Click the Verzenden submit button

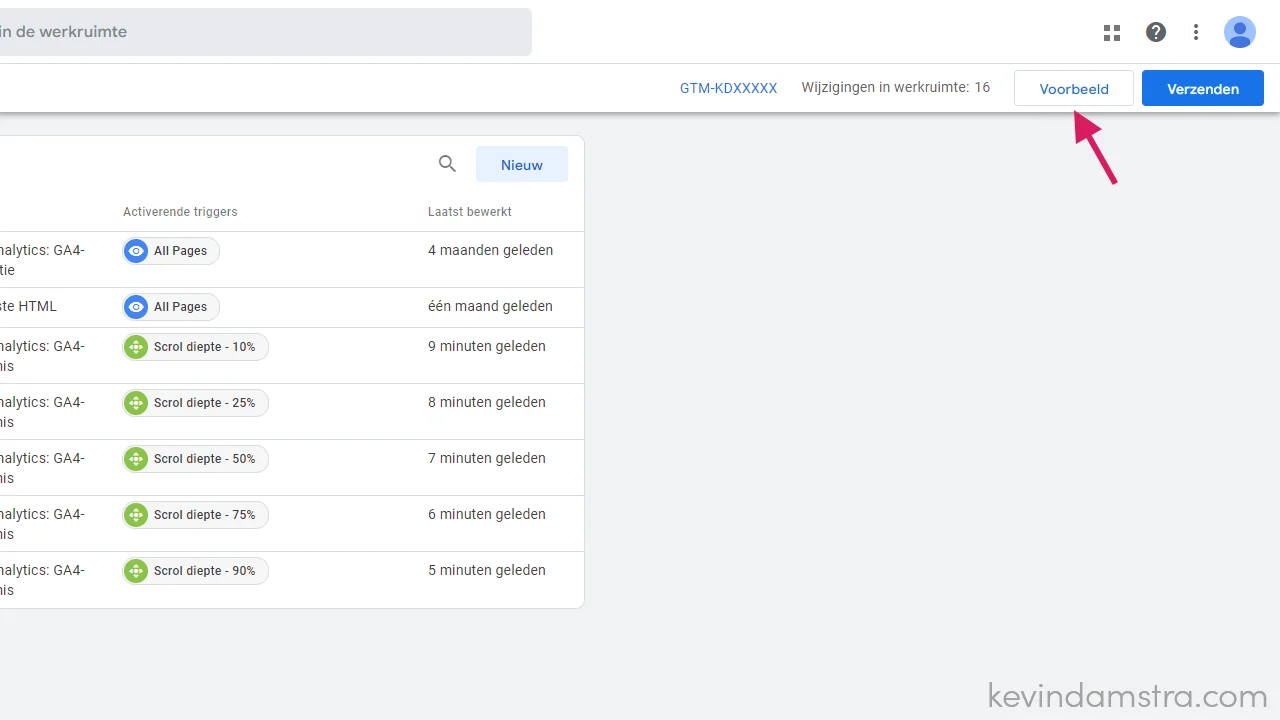point(1203,88)
